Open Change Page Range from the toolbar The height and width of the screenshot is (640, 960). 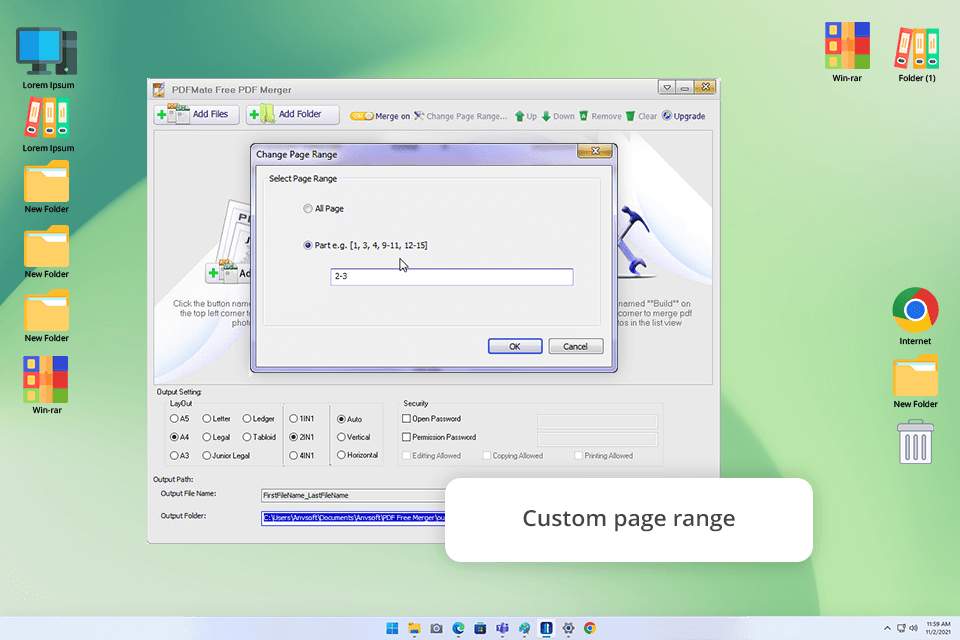click(460, 116)
